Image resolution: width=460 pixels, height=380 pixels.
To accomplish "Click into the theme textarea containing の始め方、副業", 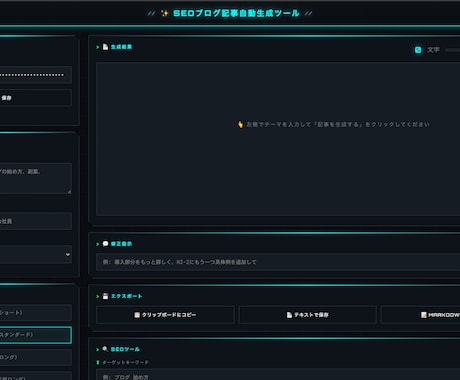I will 36,178.
